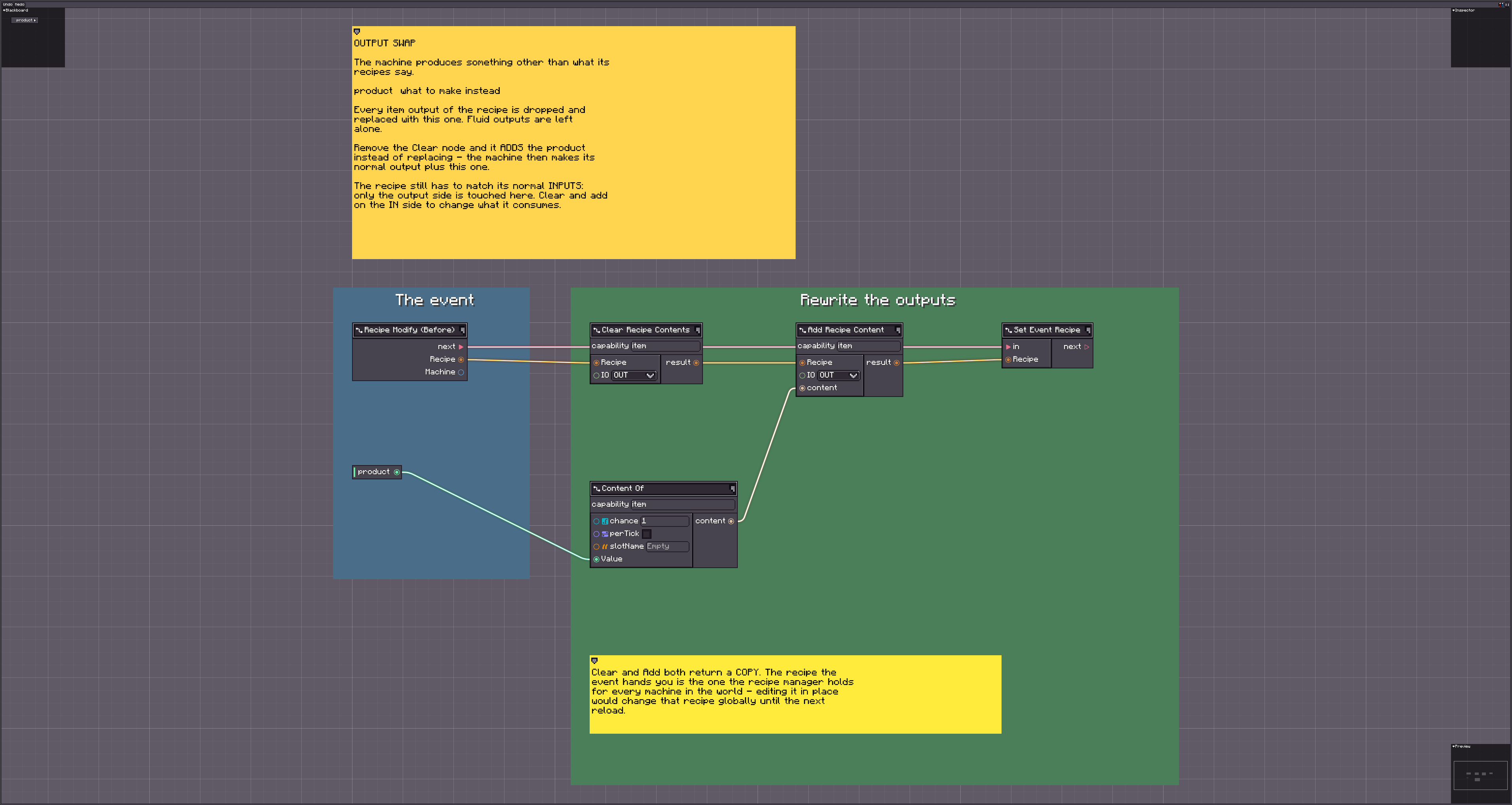1512x805 pixels.
Task: Select the product variable in Blackboard
Action: coord(25,20)
